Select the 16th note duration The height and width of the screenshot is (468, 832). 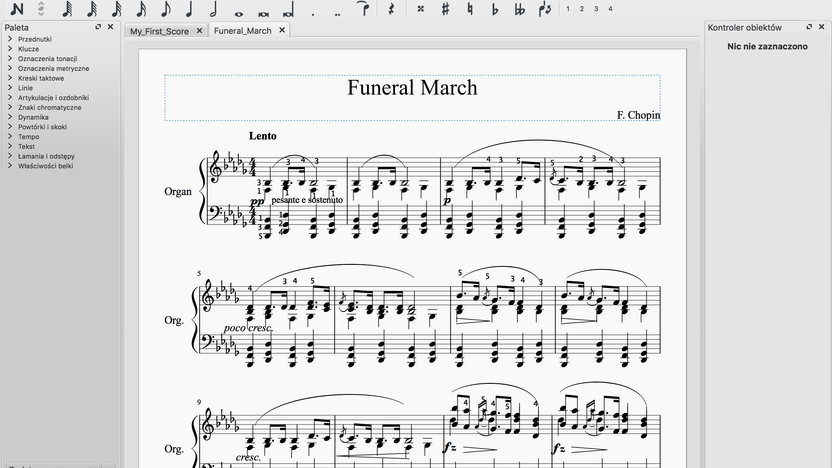[141, 8]
